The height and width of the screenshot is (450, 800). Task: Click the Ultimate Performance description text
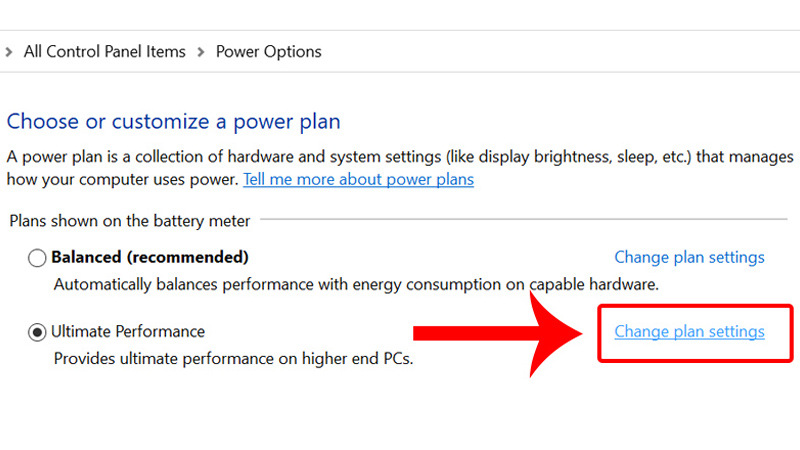[x=233, y=357]
